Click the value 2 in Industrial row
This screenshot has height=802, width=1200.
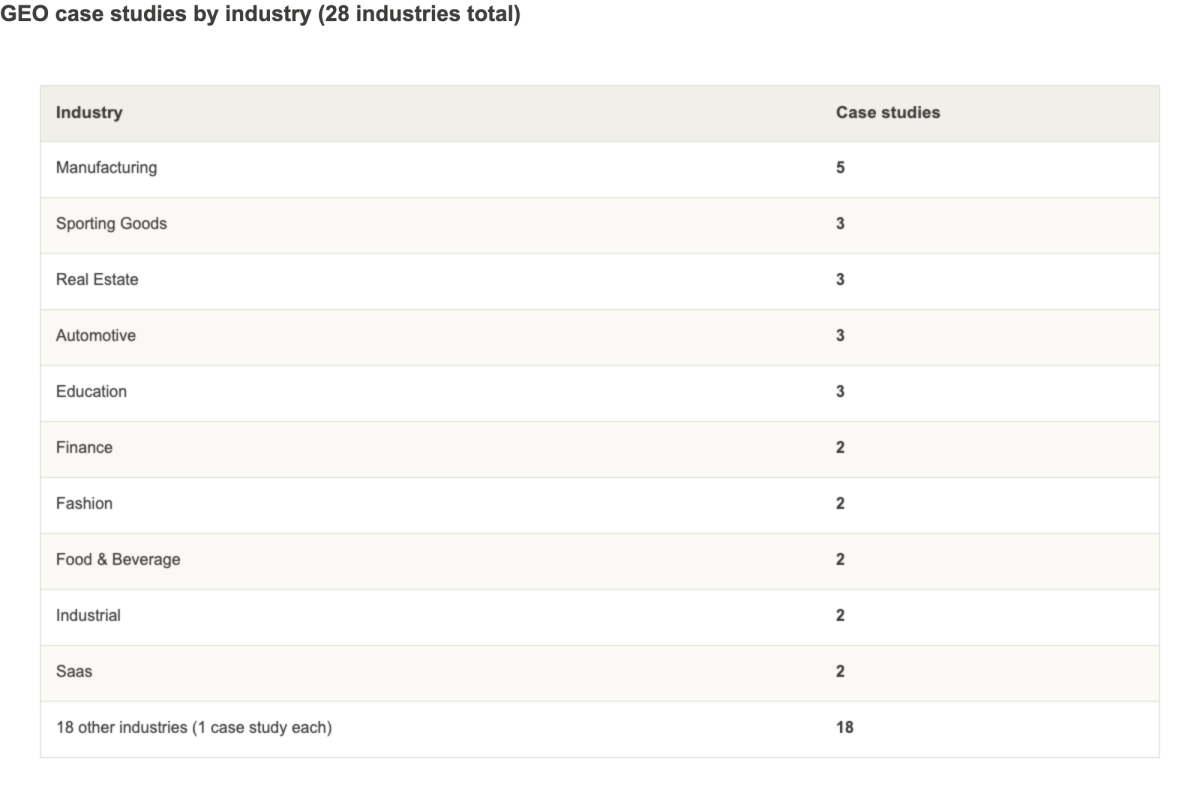tap(840, 616)
